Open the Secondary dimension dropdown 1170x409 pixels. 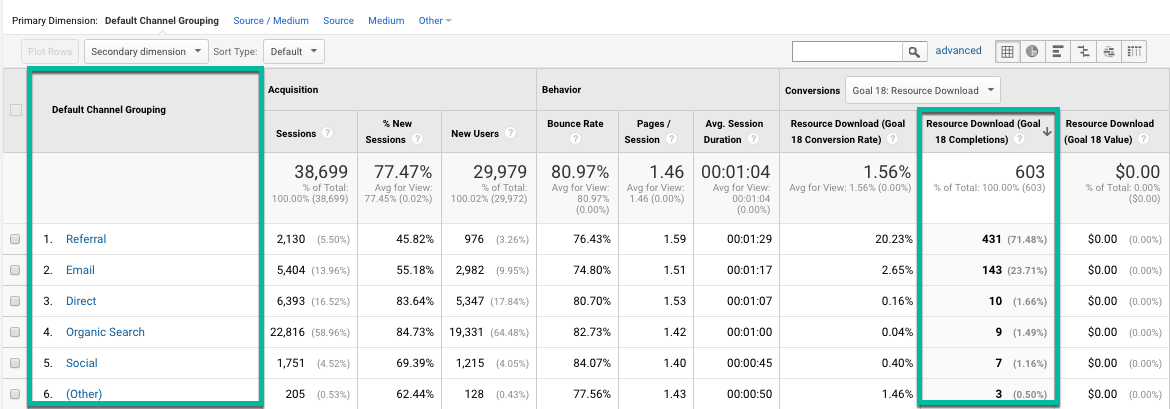(146, 51)
